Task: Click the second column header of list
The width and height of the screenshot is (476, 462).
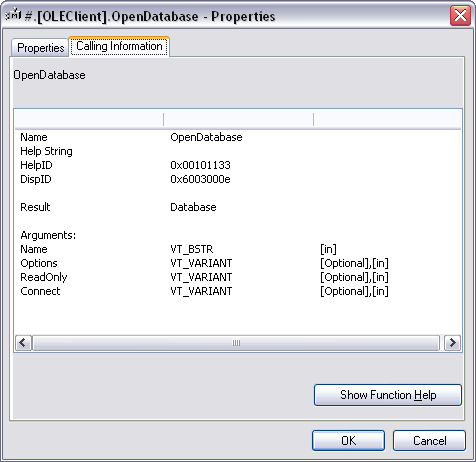Action: point(238,119)
